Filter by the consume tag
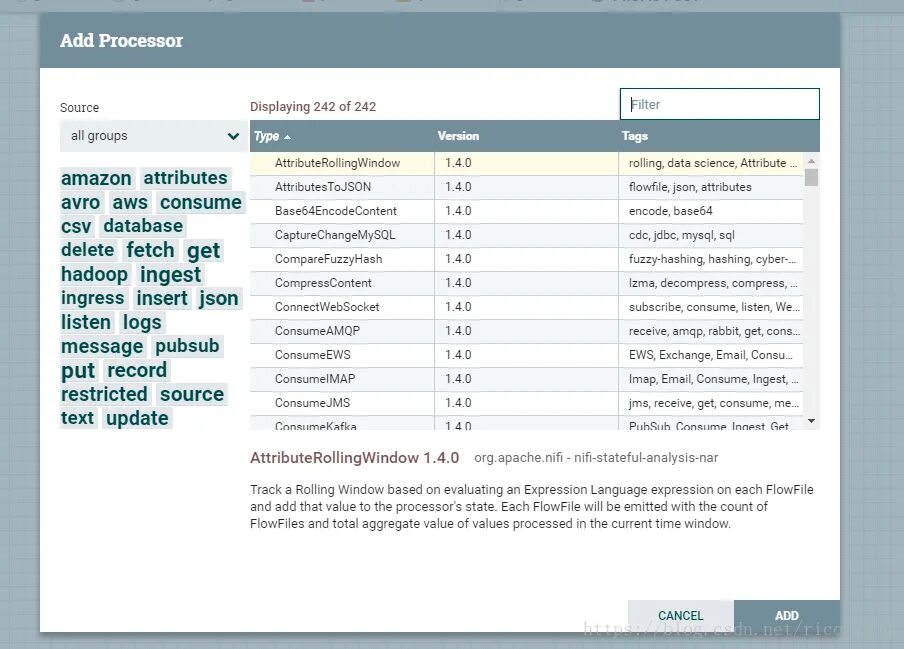This screenshot has width=904, height=649. (201, 202)
